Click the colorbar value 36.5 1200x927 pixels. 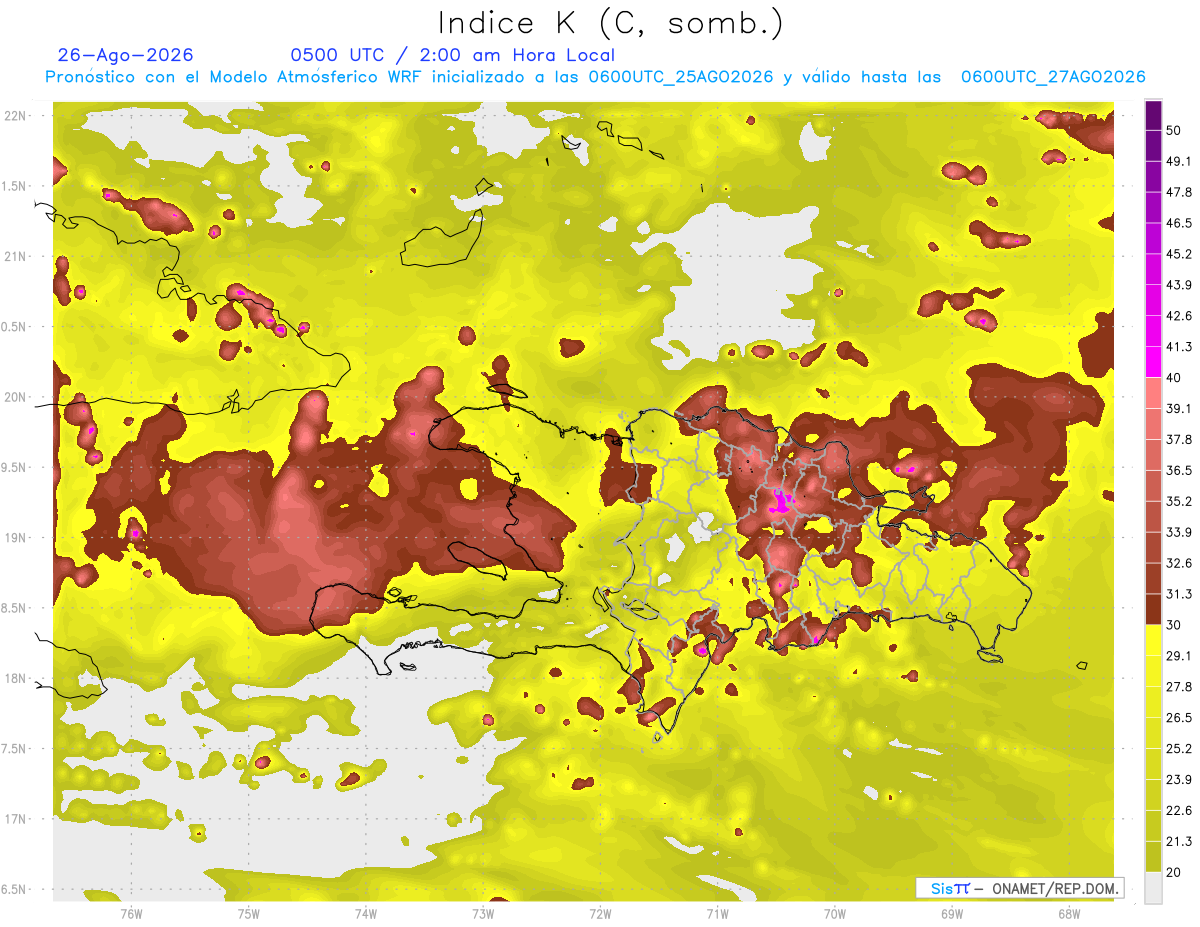1179,470
